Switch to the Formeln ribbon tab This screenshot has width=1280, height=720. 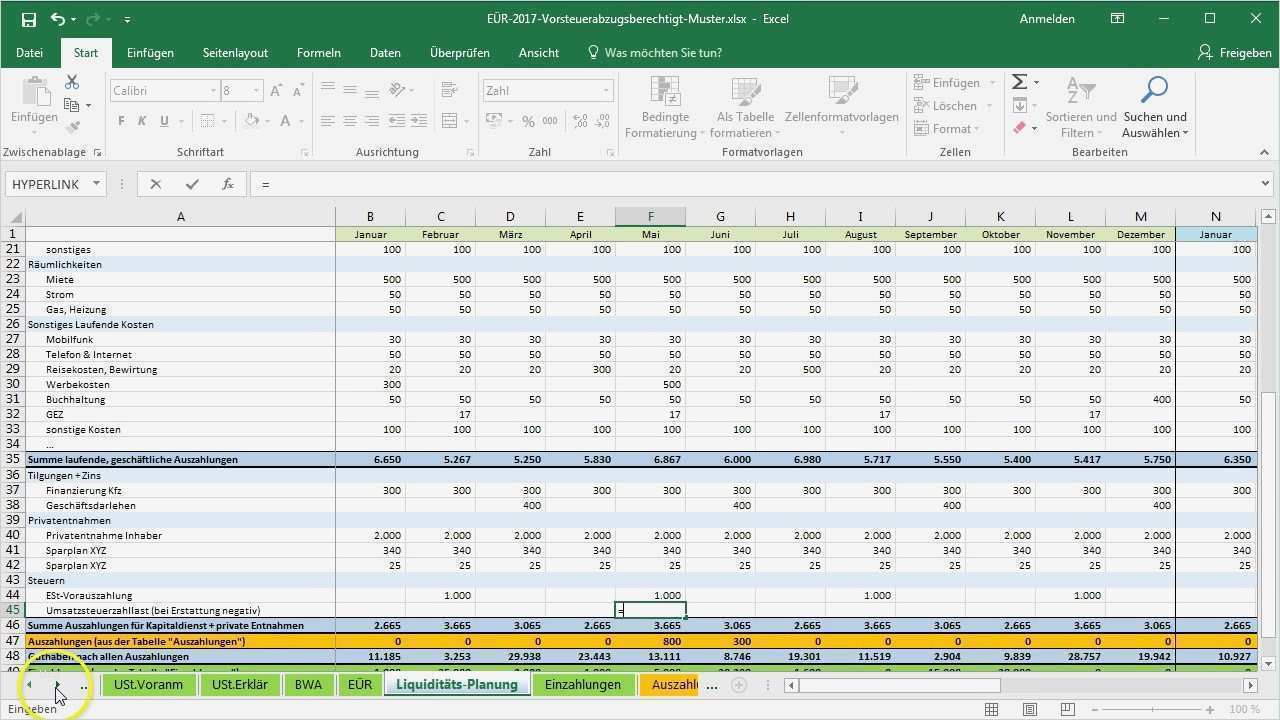click(x=319, y=52)
